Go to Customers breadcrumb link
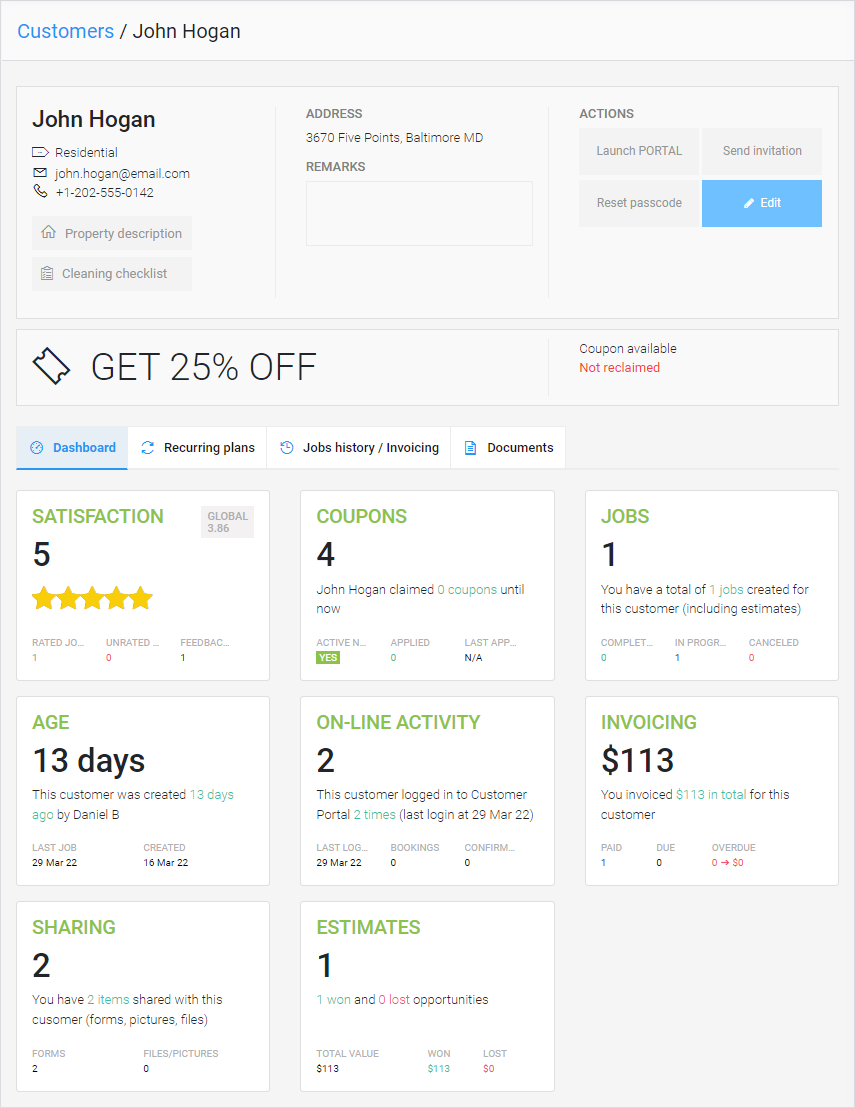 pos(66,31)
